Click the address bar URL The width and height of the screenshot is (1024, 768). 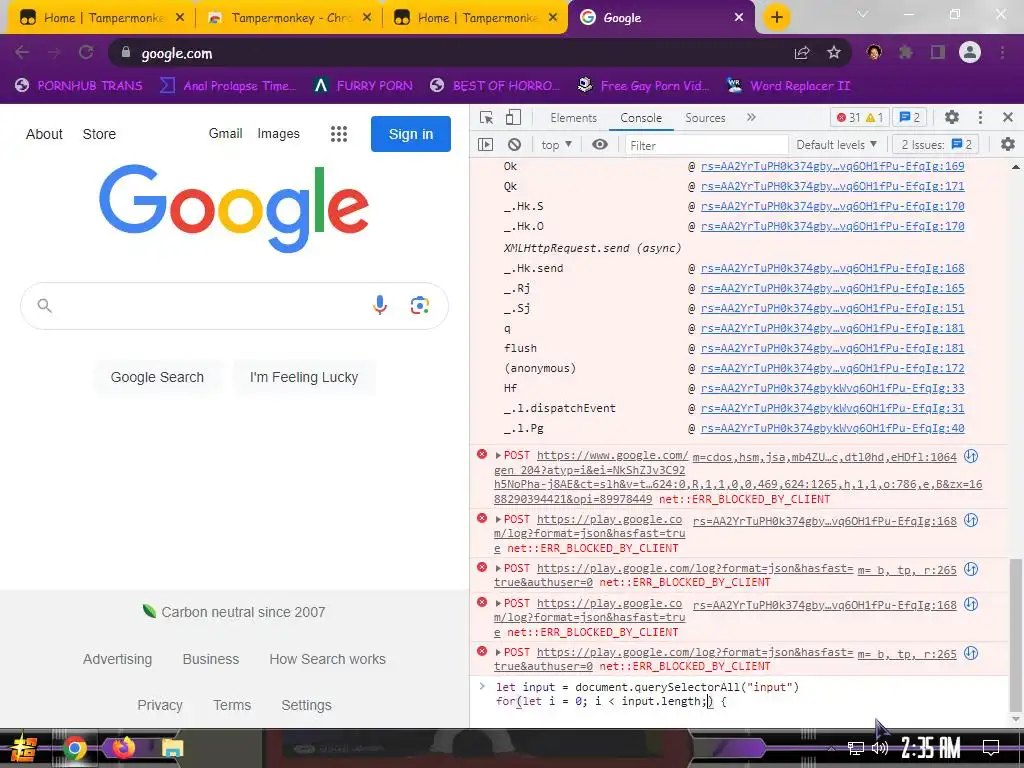click(176, 54)
